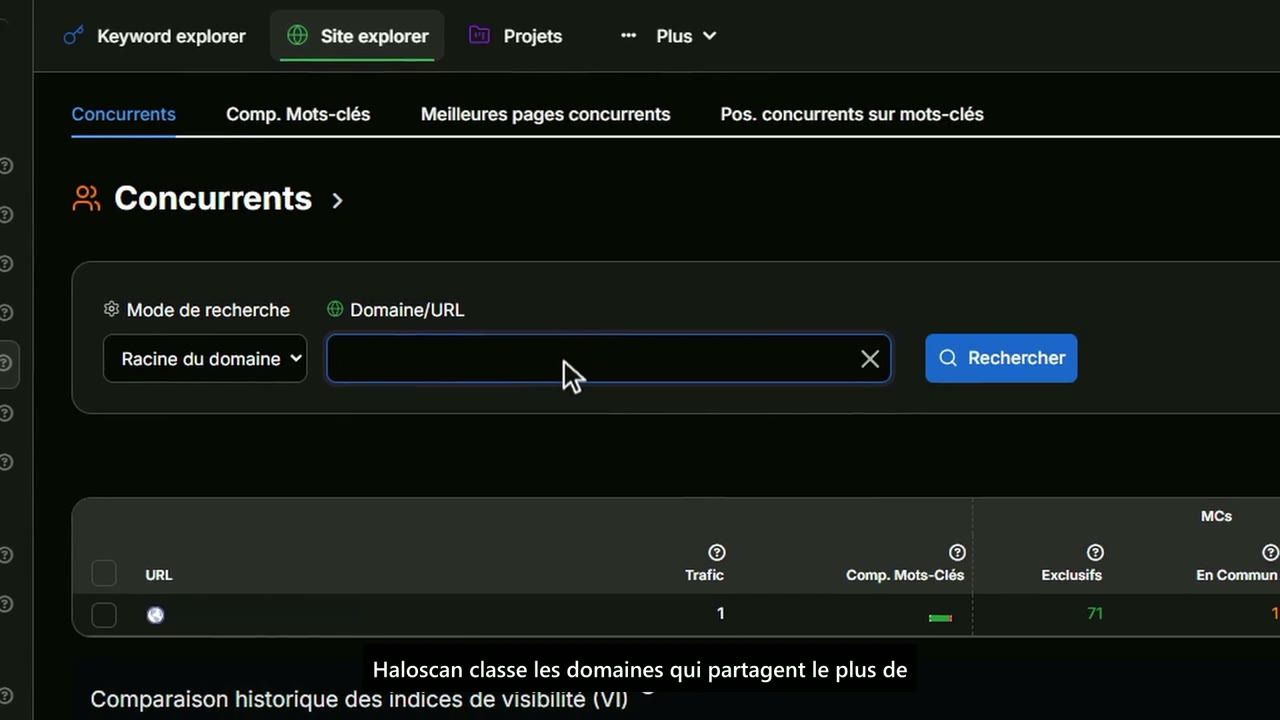The image size is (1280, 720).
Task: Open the Meilleures pages concurrents tab
Action: [545, 114]
